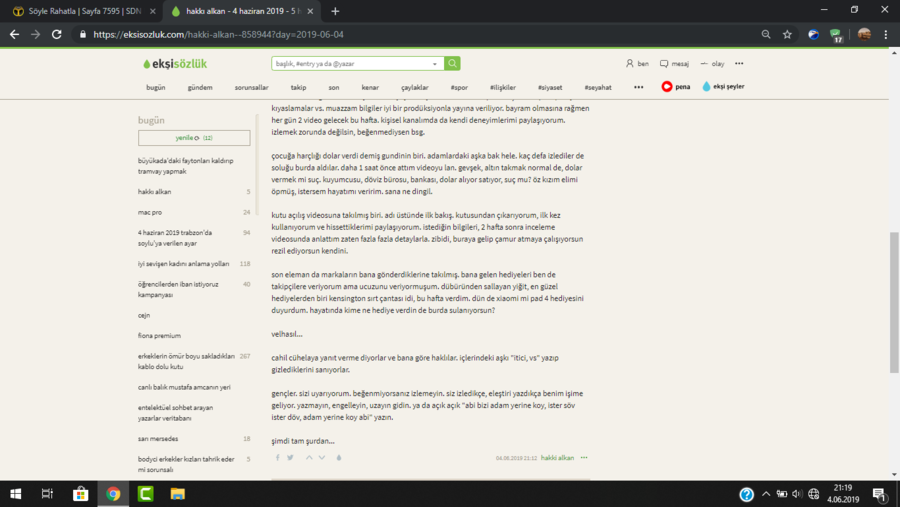The image size is (900, 507).
Task: Open author hakkı alkan profile link
Action: pyautogui.click(x=557, y=458)
